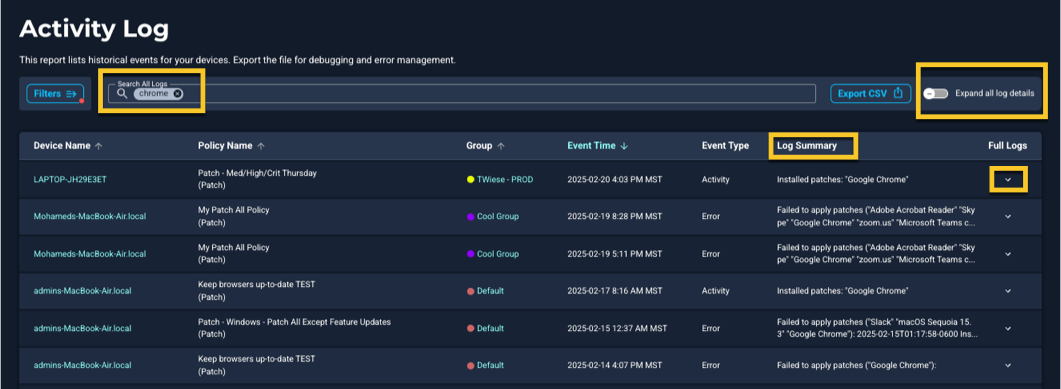Open Default group in 2025-02-17 row
This screenshot has height=389, width=1061.
pyautogui.click(x=491, y=291)
